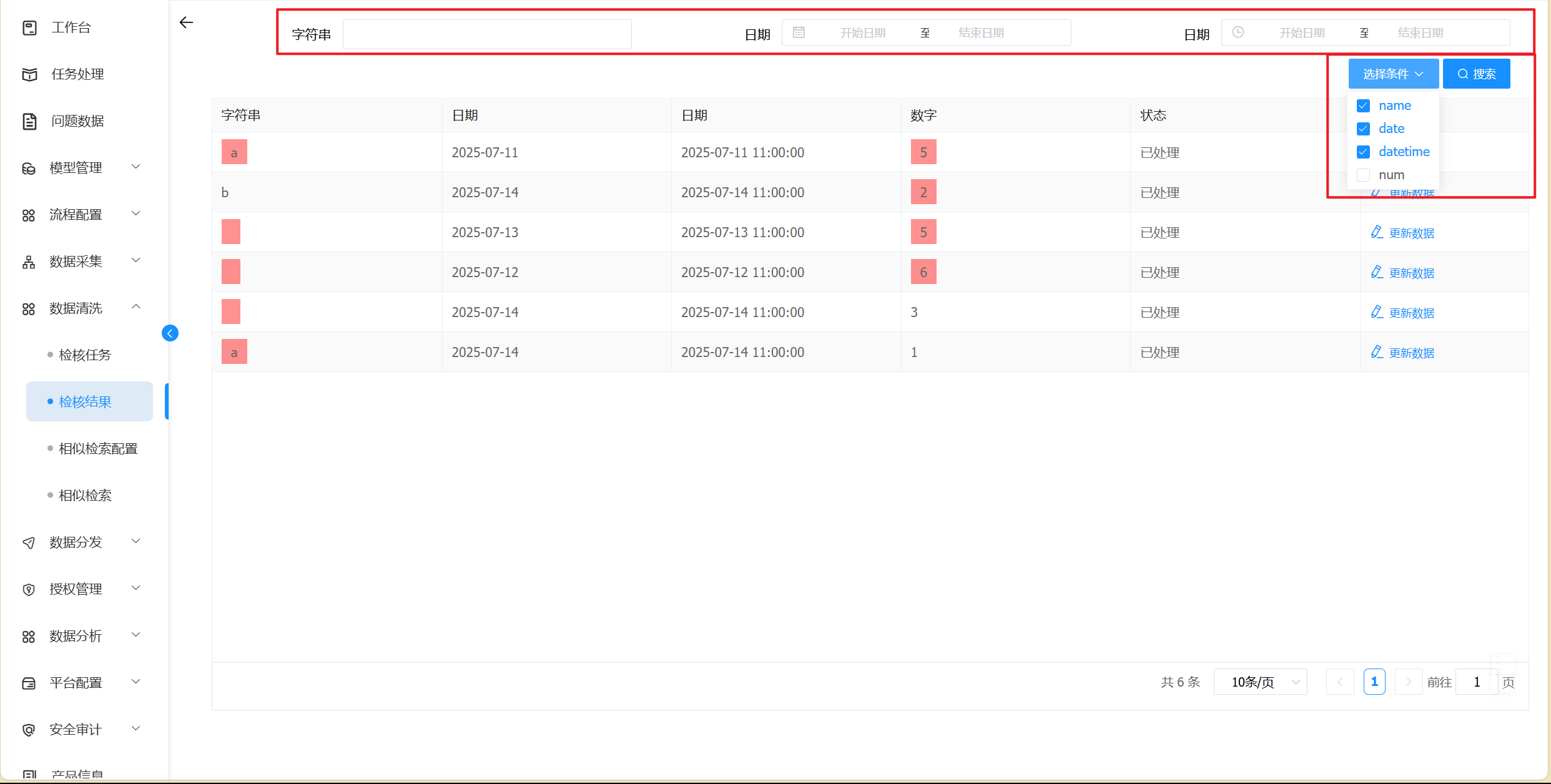Collapse sidebar with blue circle arrow
Screen dimensions: 1551x784
coord(170,333)
